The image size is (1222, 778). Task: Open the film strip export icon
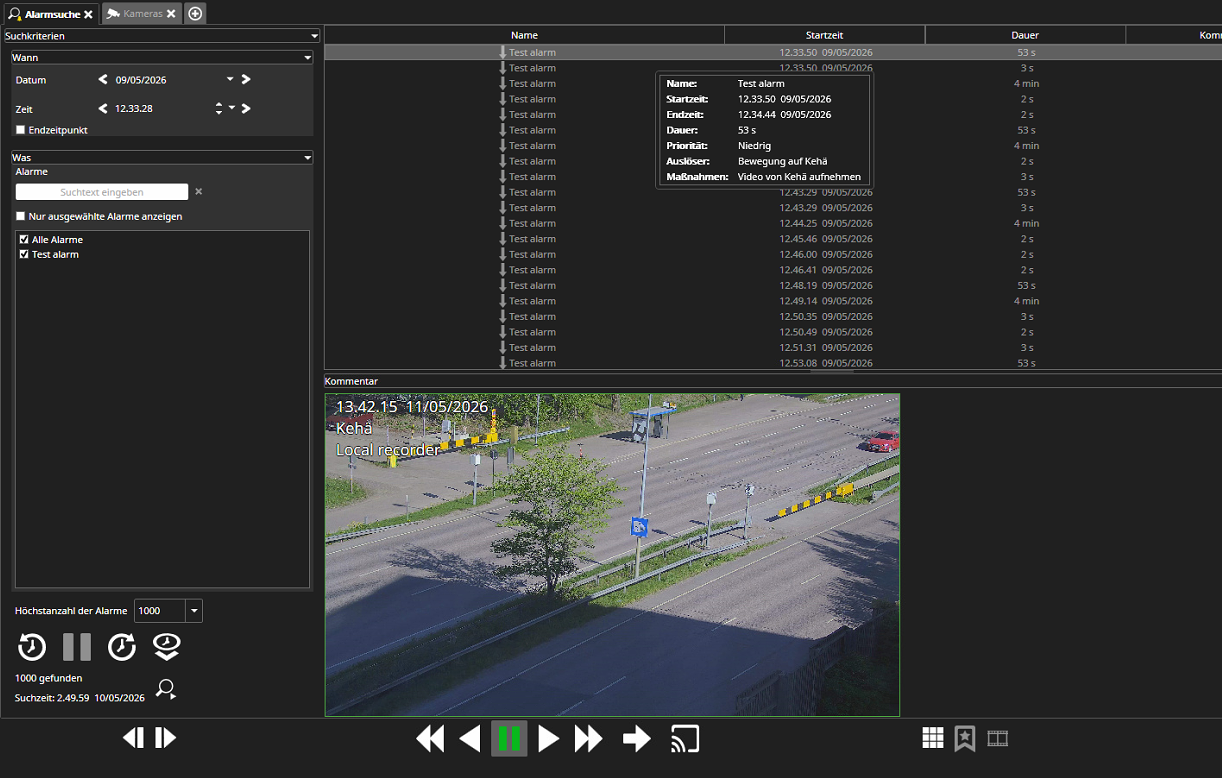(x=998, y=738)
